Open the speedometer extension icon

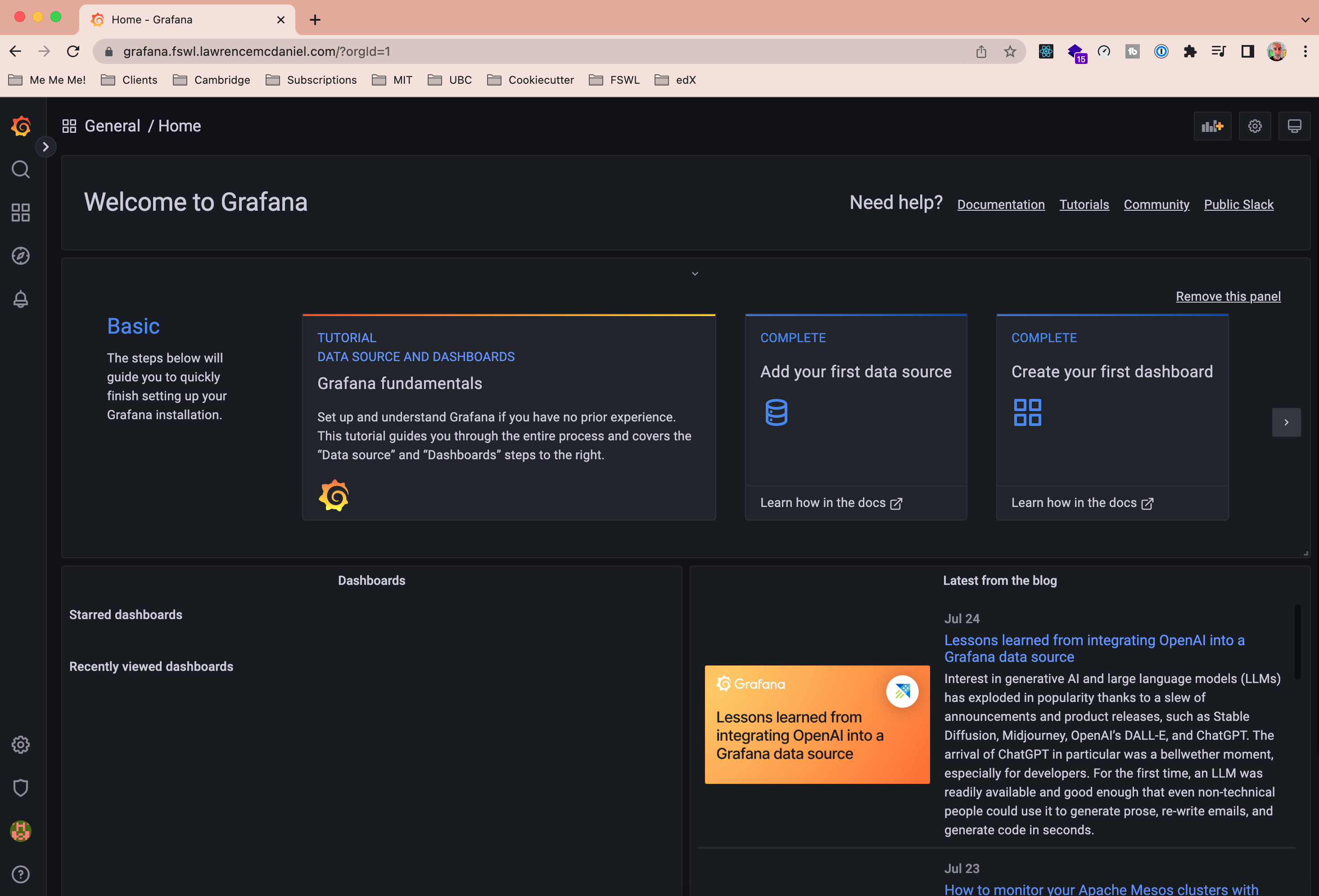(1104, 52)
